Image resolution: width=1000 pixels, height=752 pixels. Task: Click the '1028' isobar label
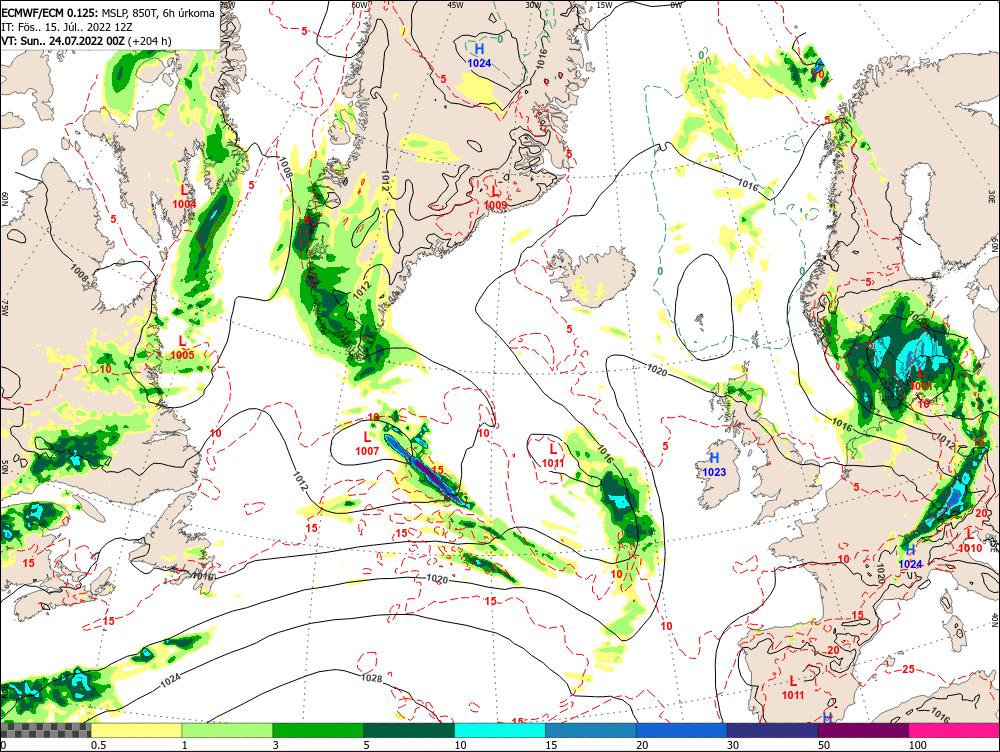pyautogui.click(x=371, y=678)
